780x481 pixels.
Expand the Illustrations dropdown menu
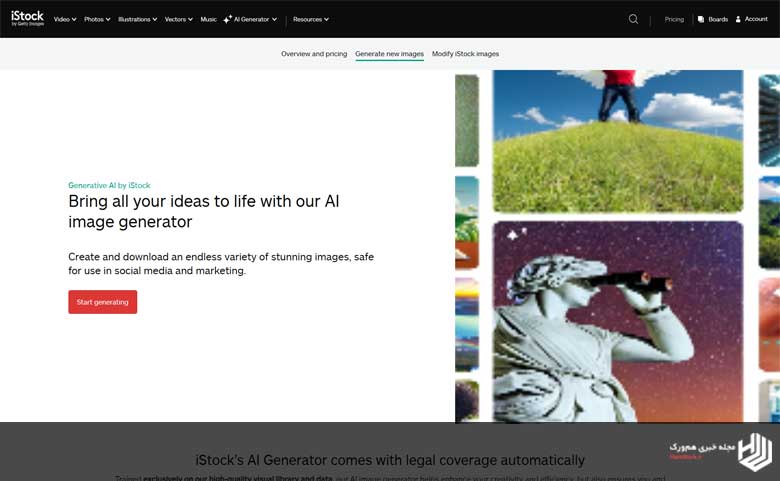138,19
